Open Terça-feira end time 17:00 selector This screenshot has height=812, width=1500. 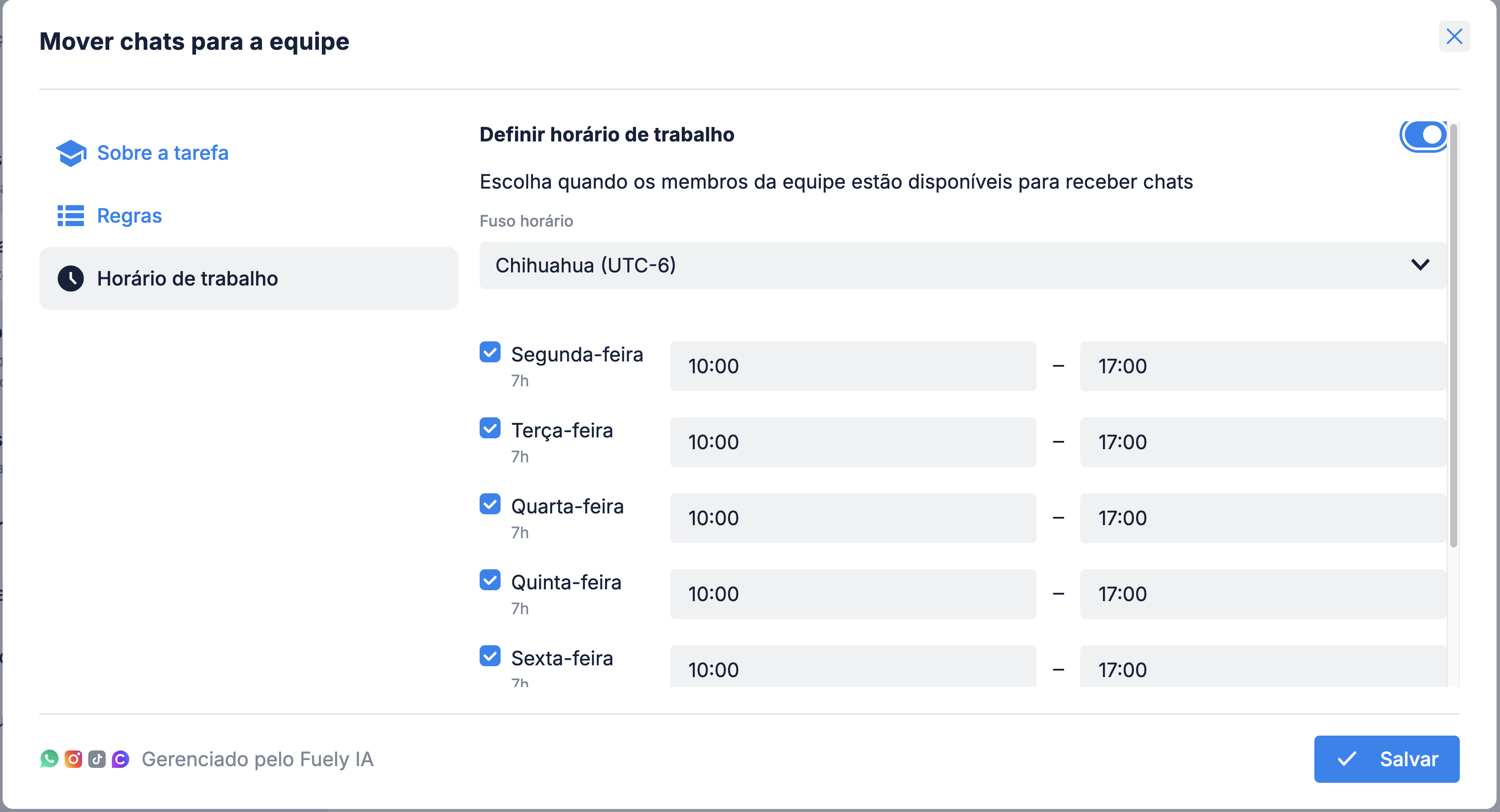(1262, 442)
